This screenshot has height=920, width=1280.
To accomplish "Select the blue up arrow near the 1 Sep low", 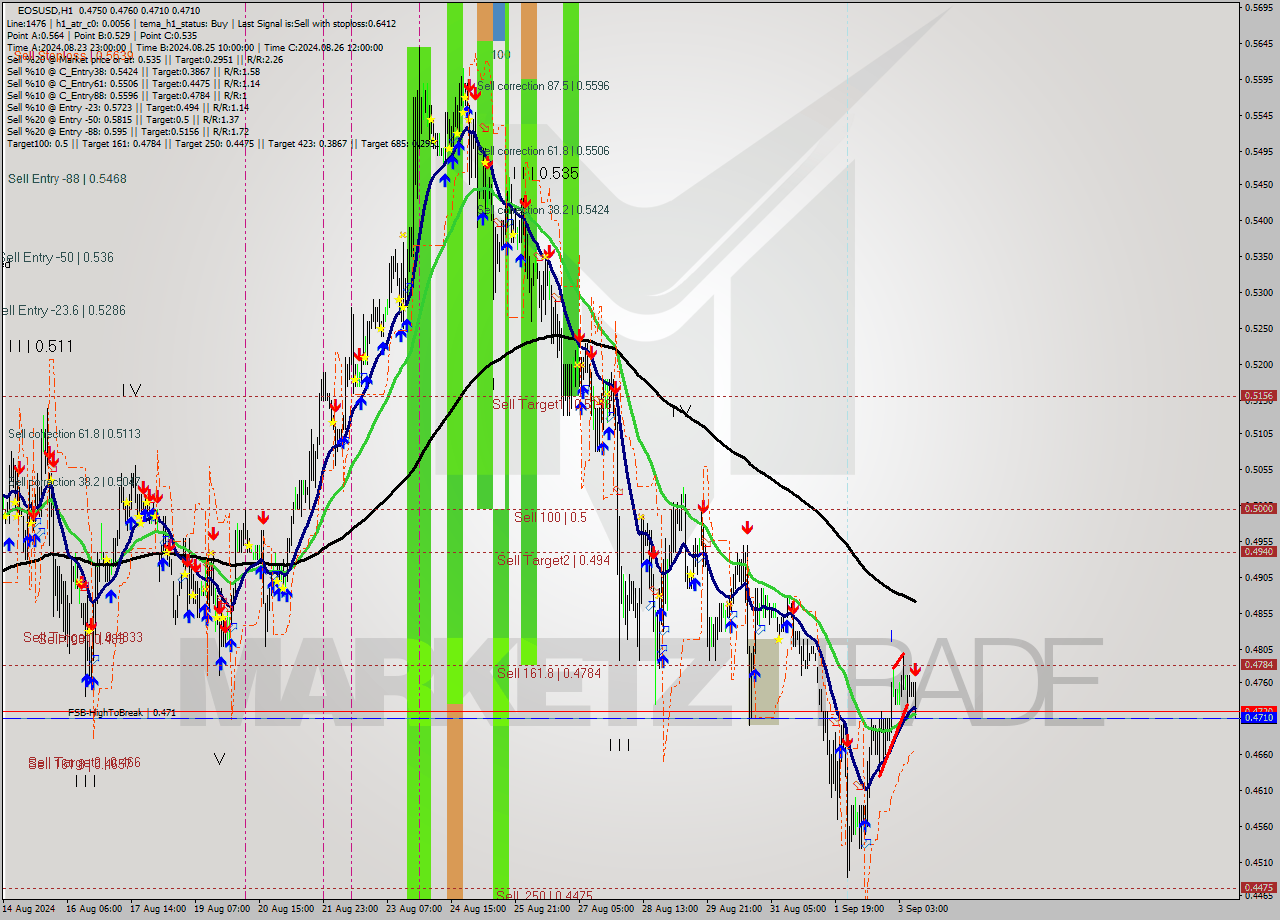I will point(865,824).
